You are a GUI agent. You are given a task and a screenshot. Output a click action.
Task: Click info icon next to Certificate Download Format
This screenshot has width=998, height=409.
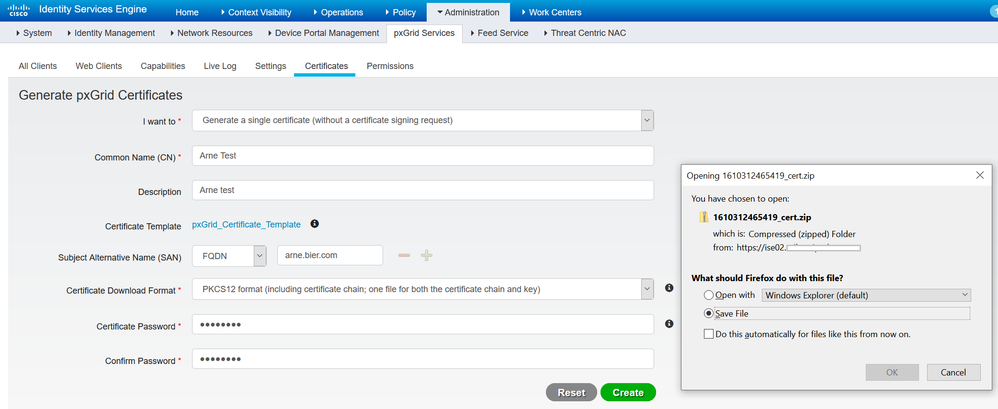pyautogui.click(x=669, y=288)
